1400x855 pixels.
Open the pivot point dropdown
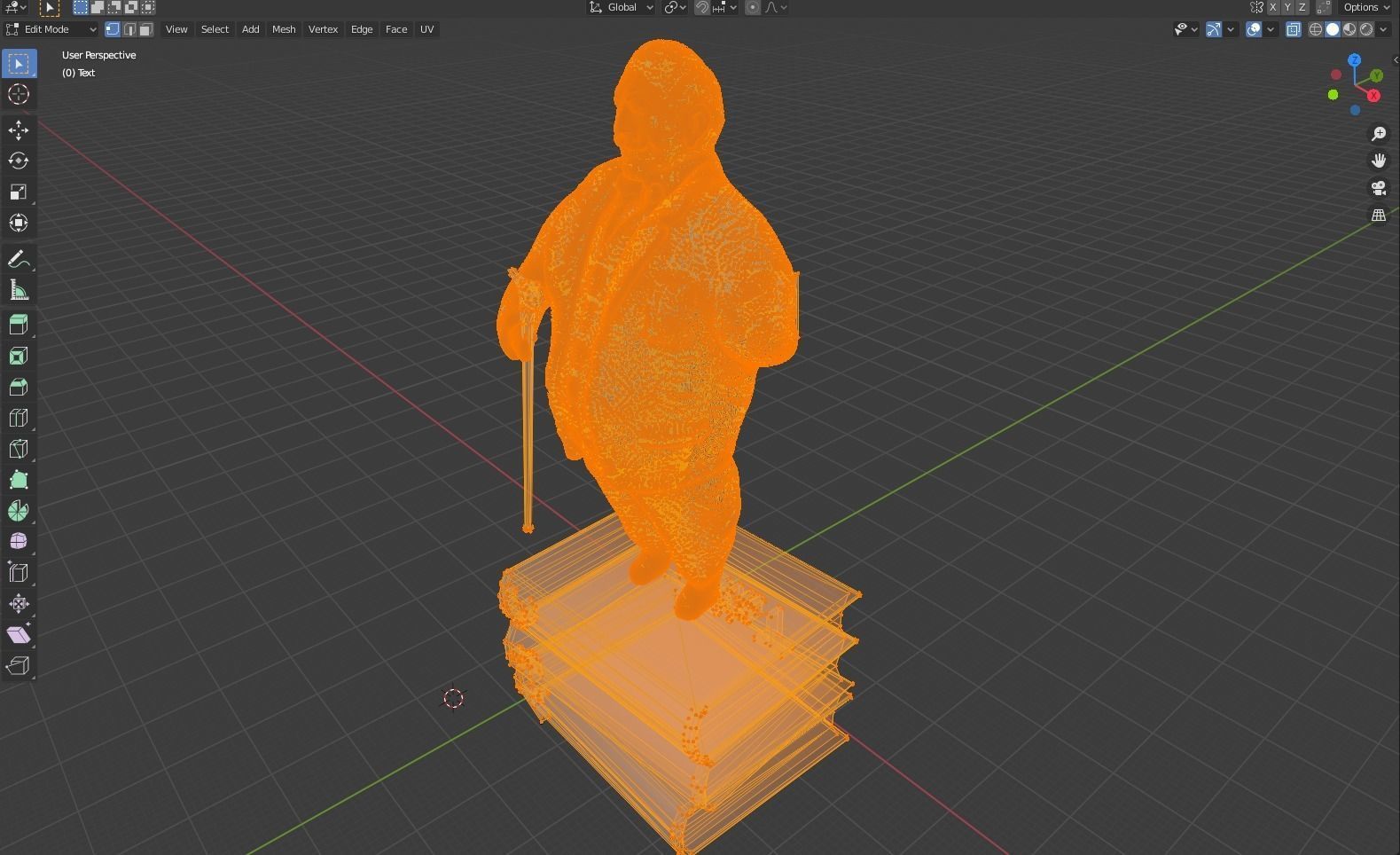click(677, 7)
